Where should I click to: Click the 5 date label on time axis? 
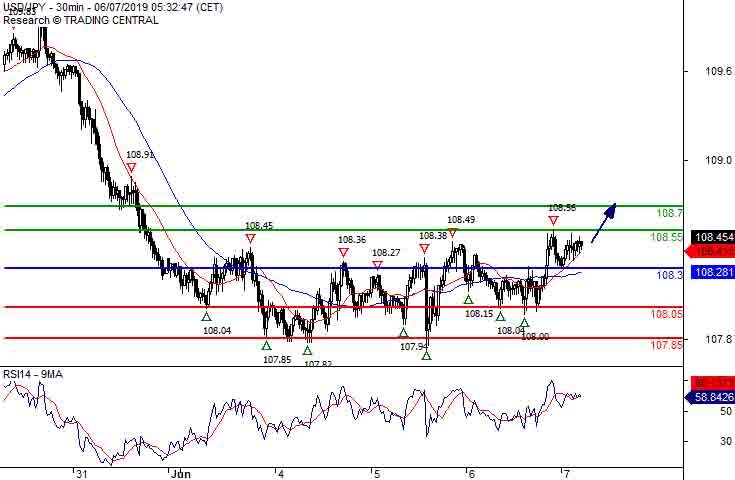pos(377,474)
